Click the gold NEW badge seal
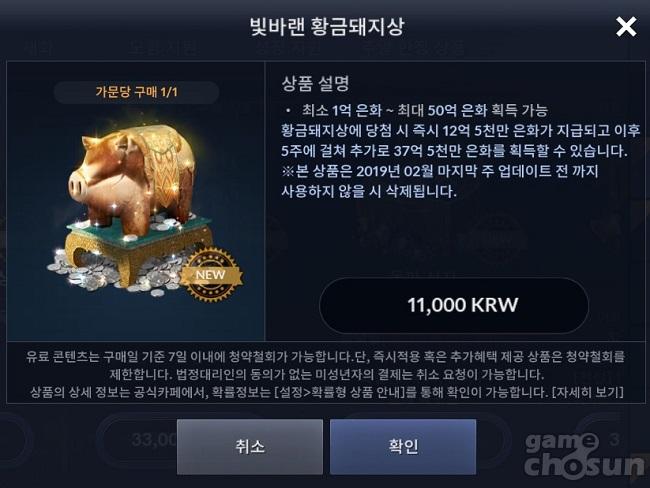650x488 pixels. point(211,274)
